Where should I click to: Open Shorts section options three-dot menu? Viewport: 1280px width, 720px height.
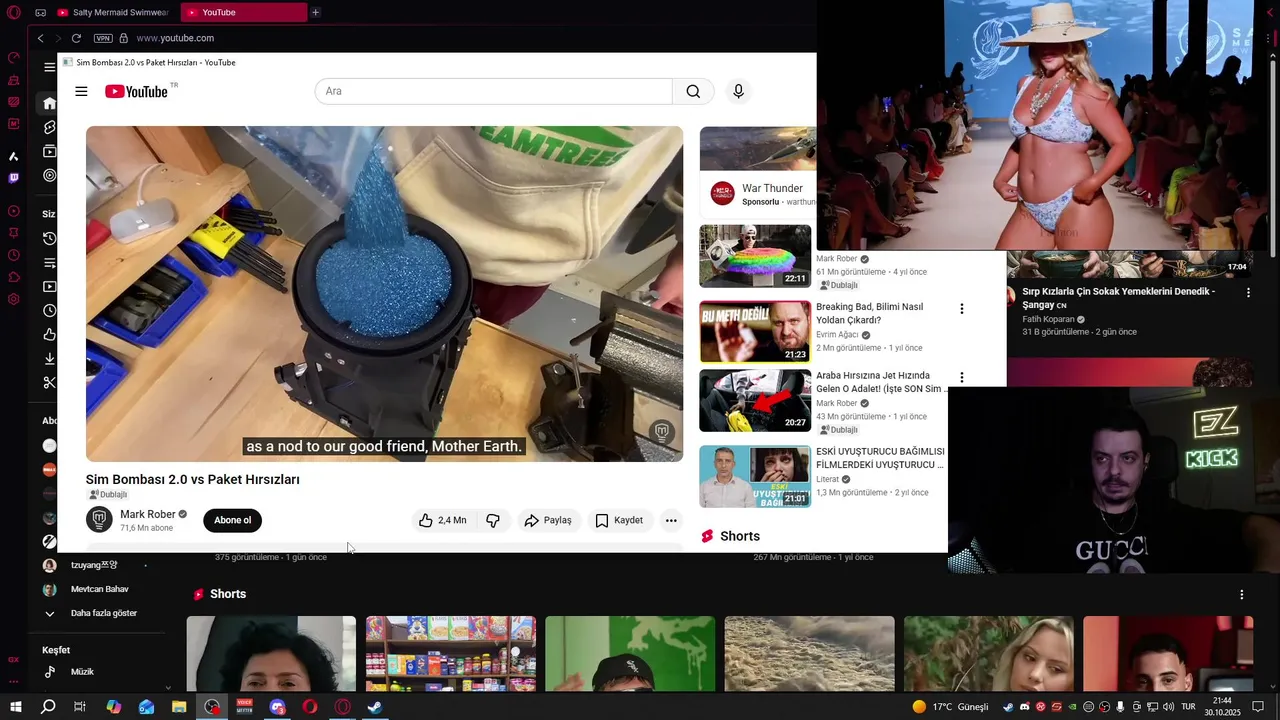[1242, 594]
